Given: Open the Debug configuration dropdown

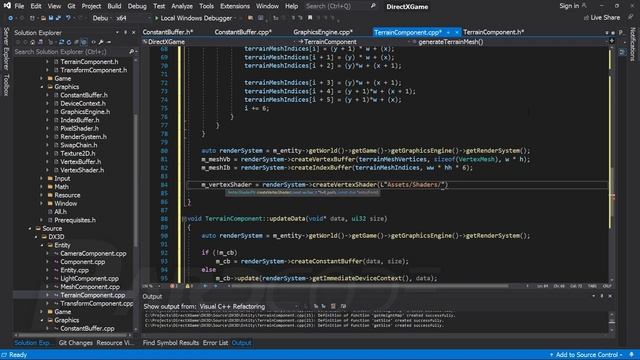Looking at the screenshot, I should point(102,18).
